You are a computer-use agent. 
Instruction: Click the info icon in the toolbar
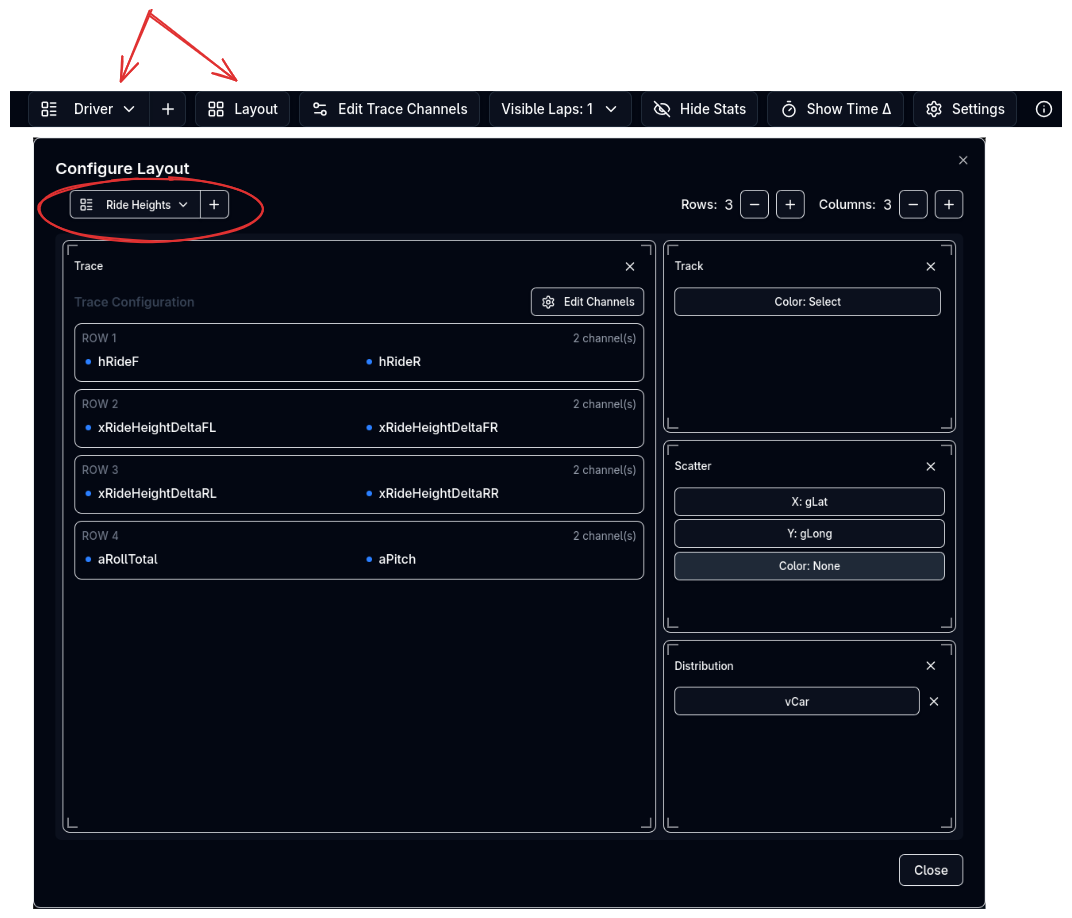pos(1043,109)
